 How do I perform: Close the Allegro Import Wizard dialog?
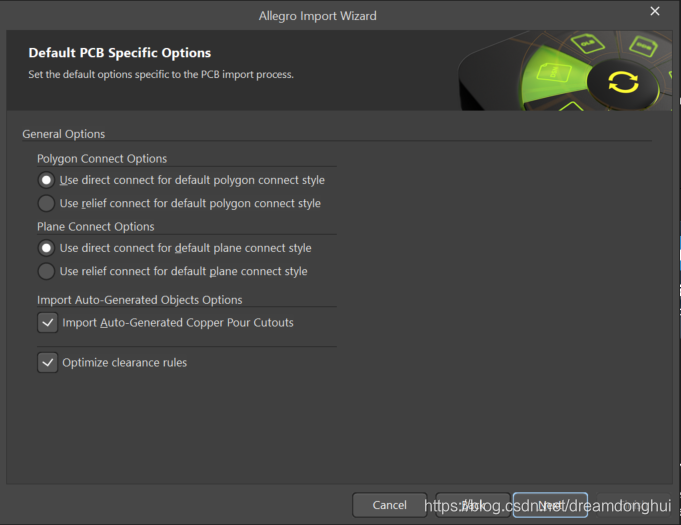coord(655,11)
